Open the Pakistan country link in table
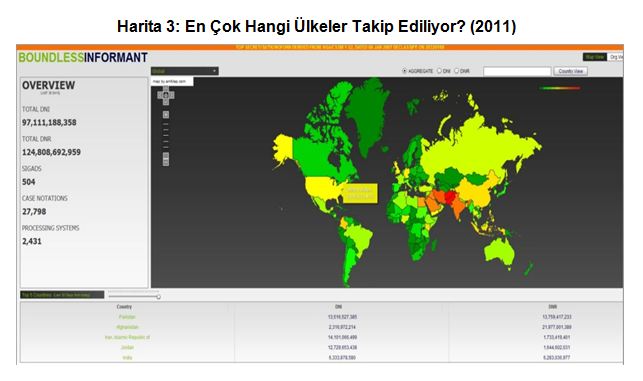643x381 pixels. click(127, 317)
